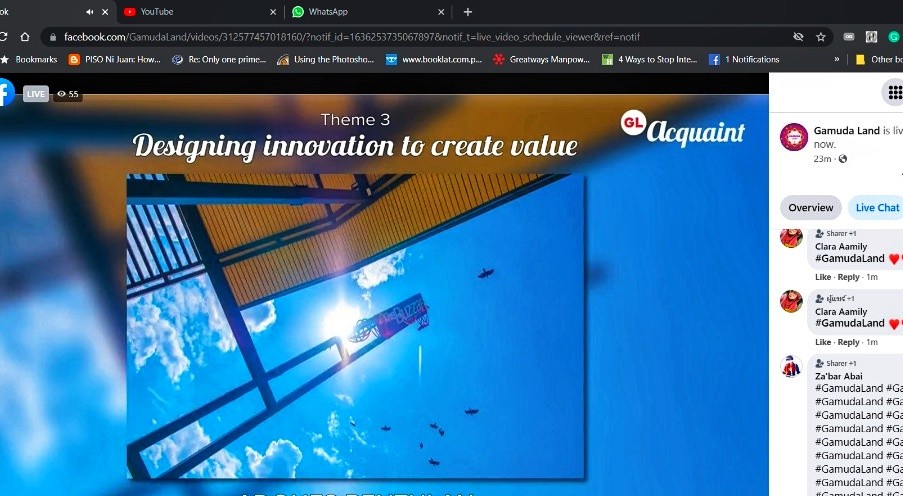Click the gray link-shaped extension icon

click(x=849, y=37)
